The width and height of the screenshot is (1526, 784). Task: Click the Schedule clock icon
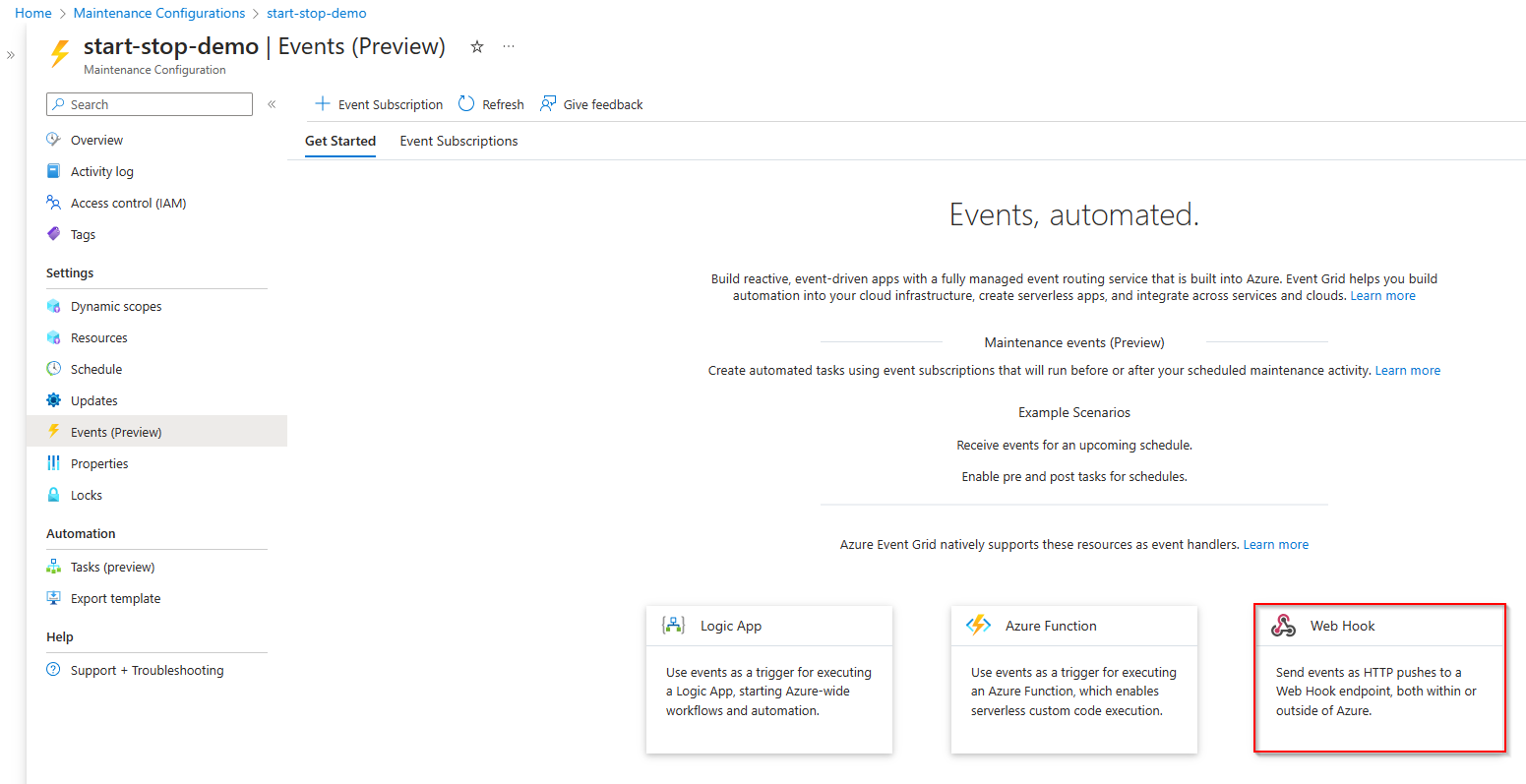tap(54, 369)
